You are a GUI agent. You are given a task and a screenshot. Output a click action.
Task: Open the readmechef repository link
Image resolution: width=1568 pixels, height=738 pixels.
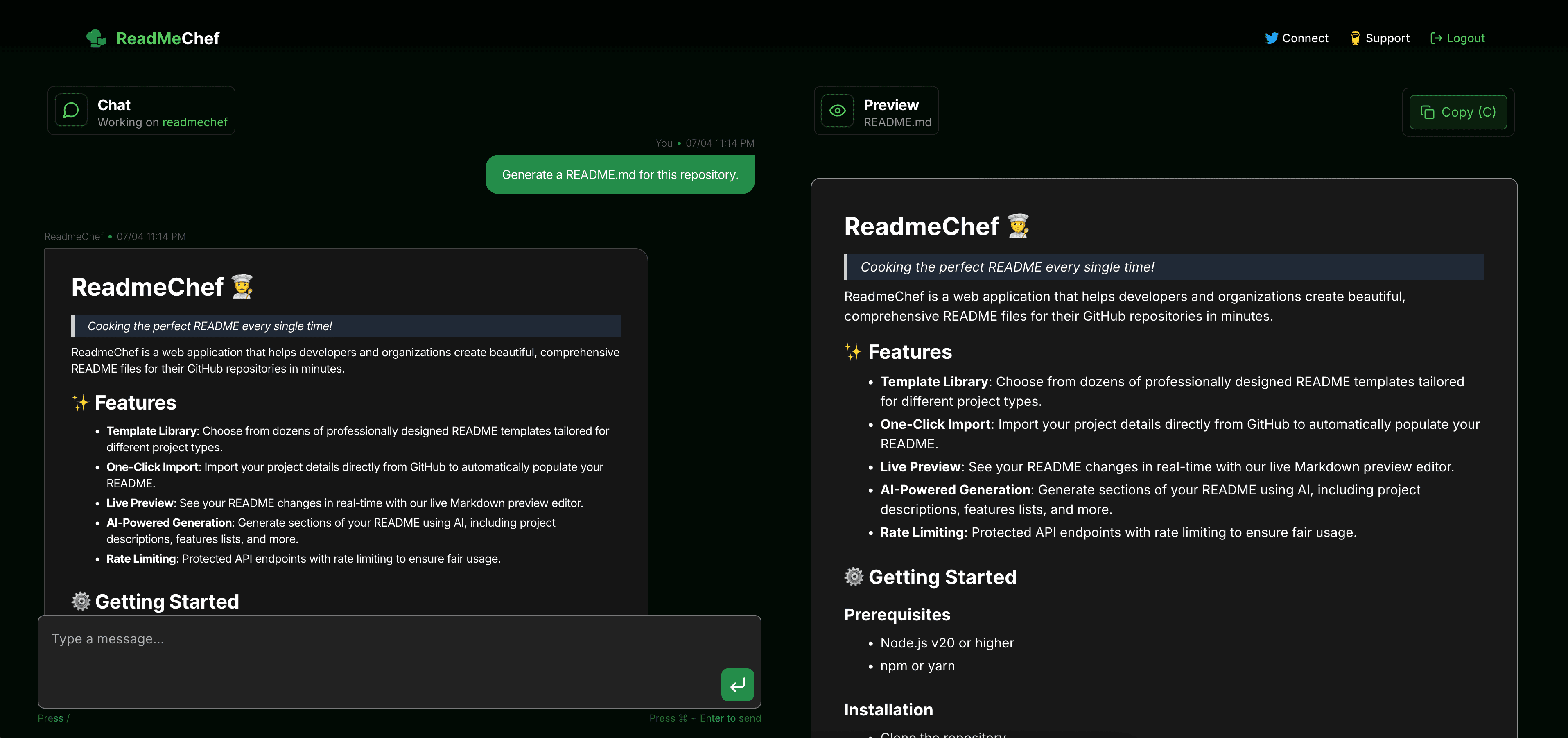(195, 122)
